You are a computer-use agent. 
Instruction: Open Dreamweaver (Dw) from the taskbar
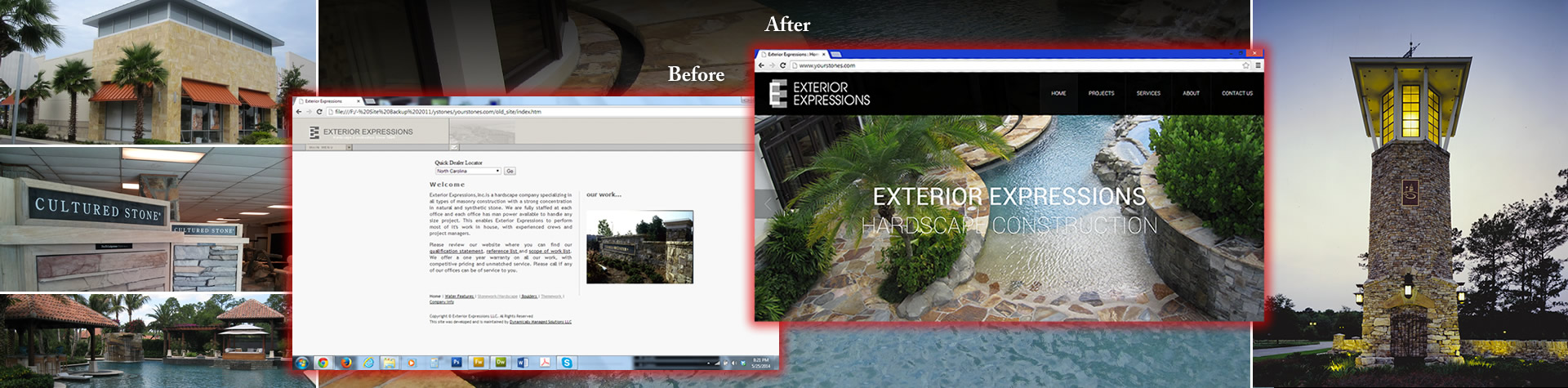tap(501, 362)
